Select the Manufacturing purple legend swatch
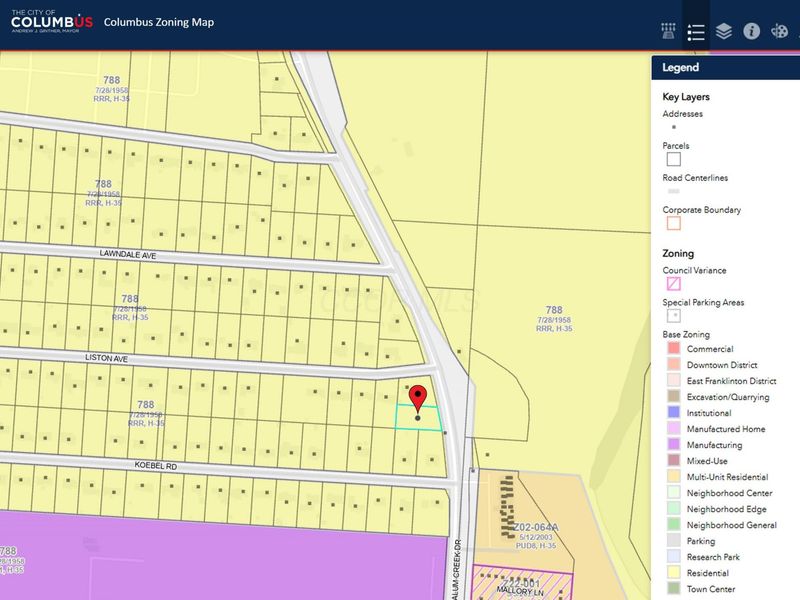This screenshot has width=800, height=600. point(673,444)
